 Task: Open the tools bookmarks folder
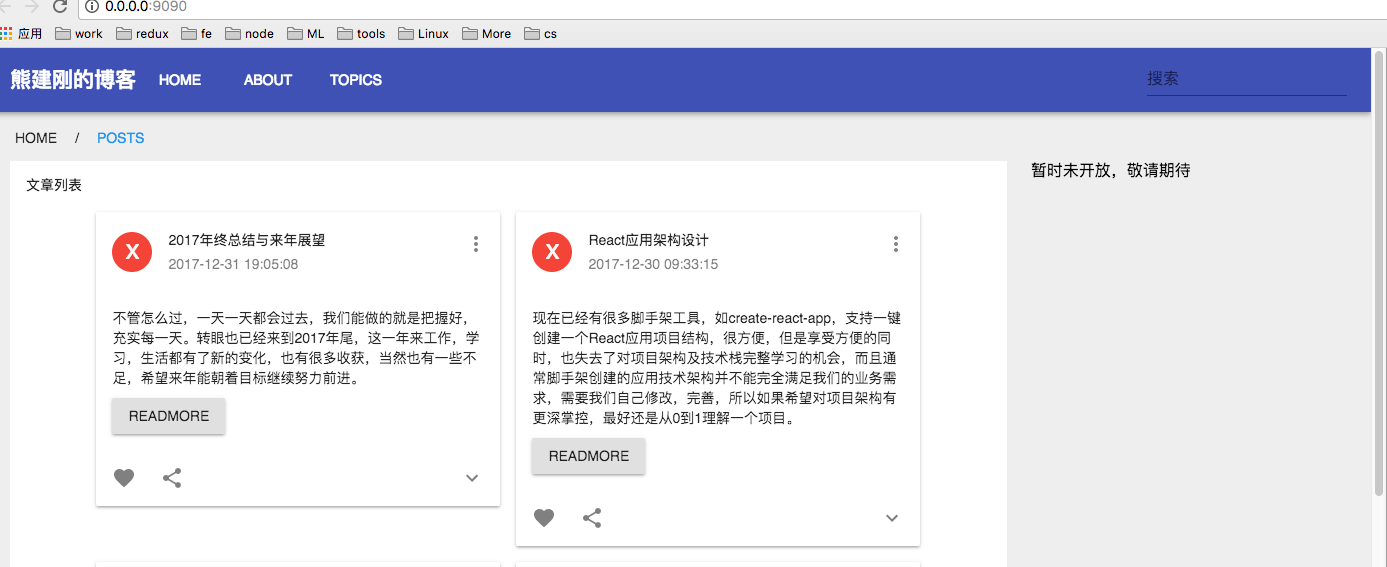click(361, 33)
